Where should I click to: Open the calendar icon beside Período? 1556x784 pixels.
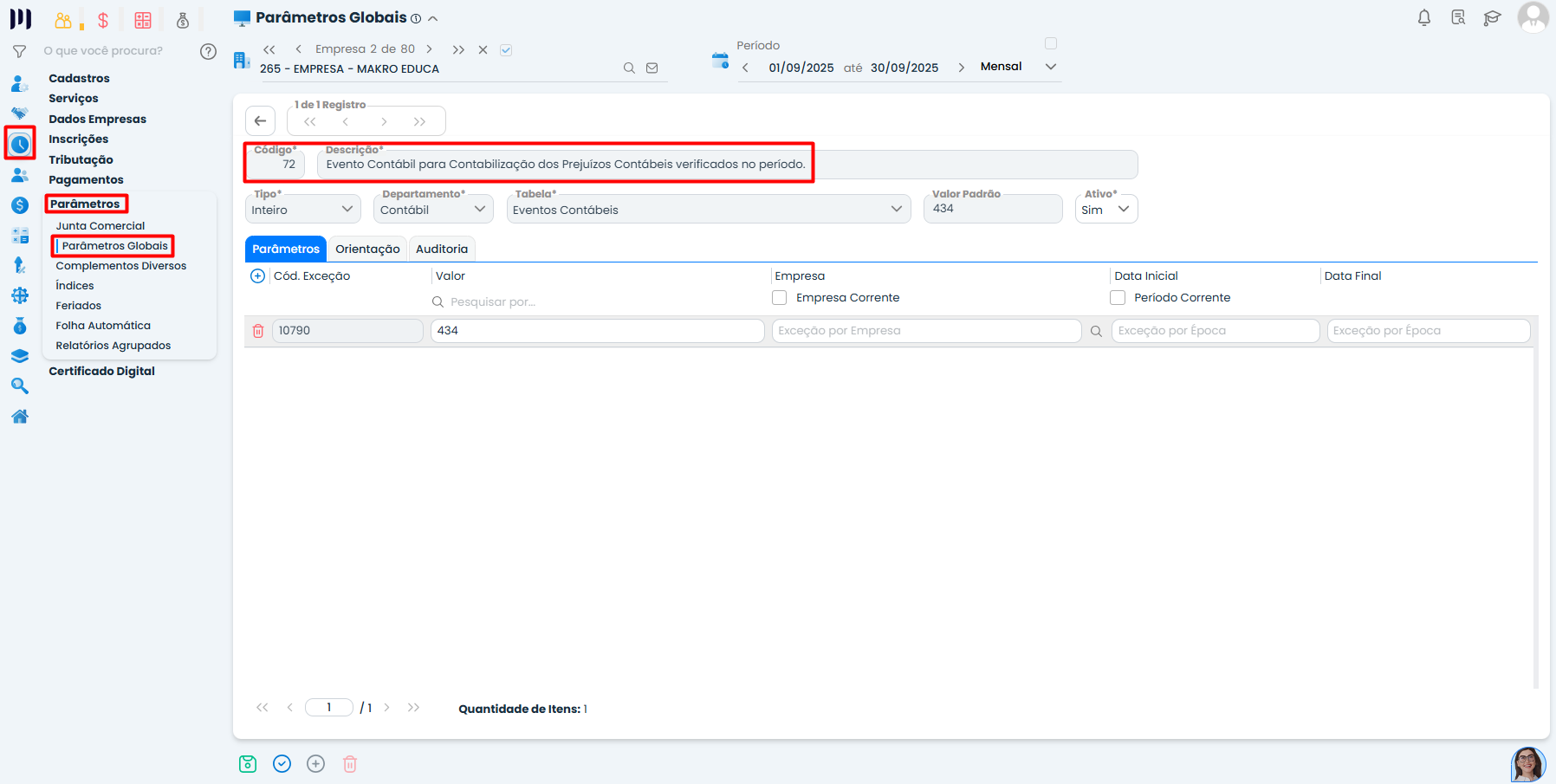pos(720,61)
